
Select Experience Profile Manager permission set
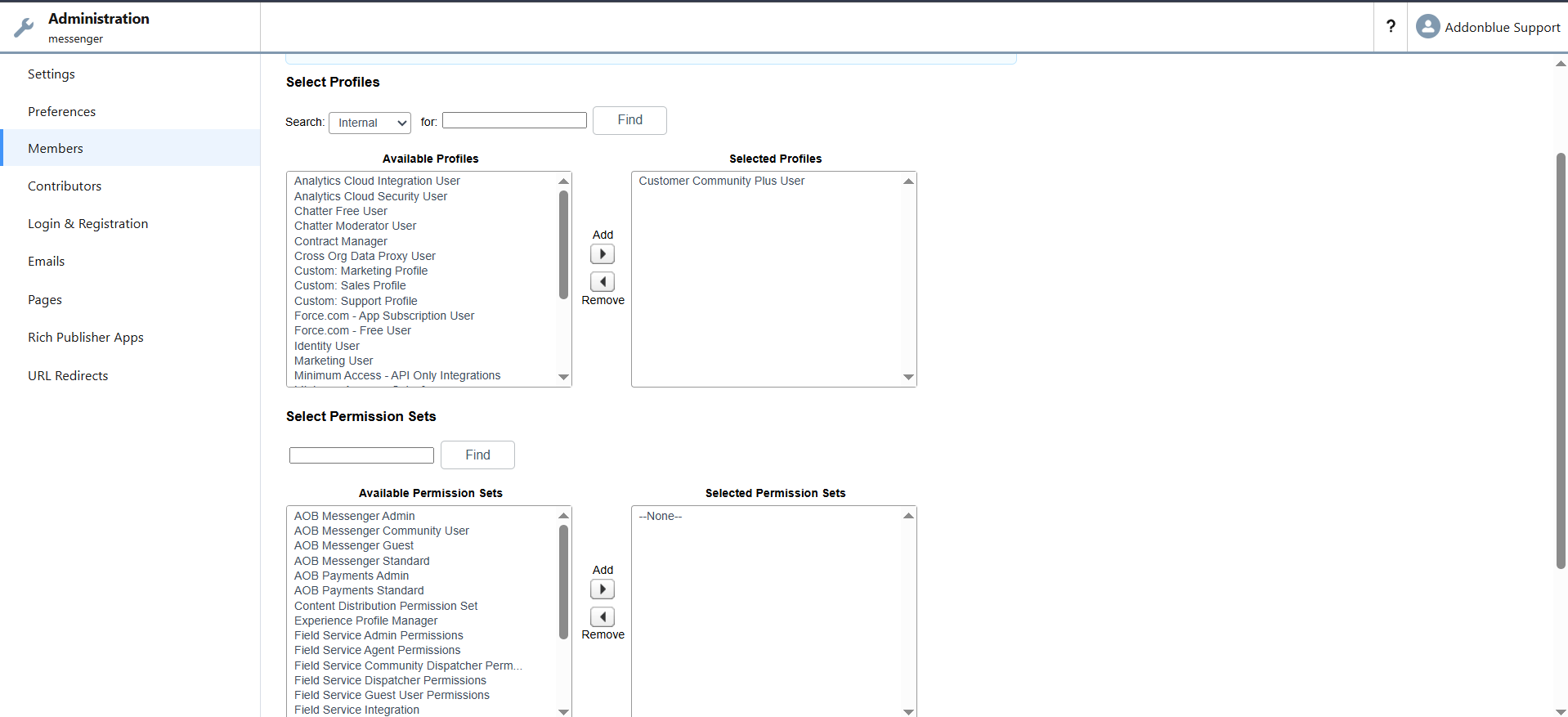point(365,621)
